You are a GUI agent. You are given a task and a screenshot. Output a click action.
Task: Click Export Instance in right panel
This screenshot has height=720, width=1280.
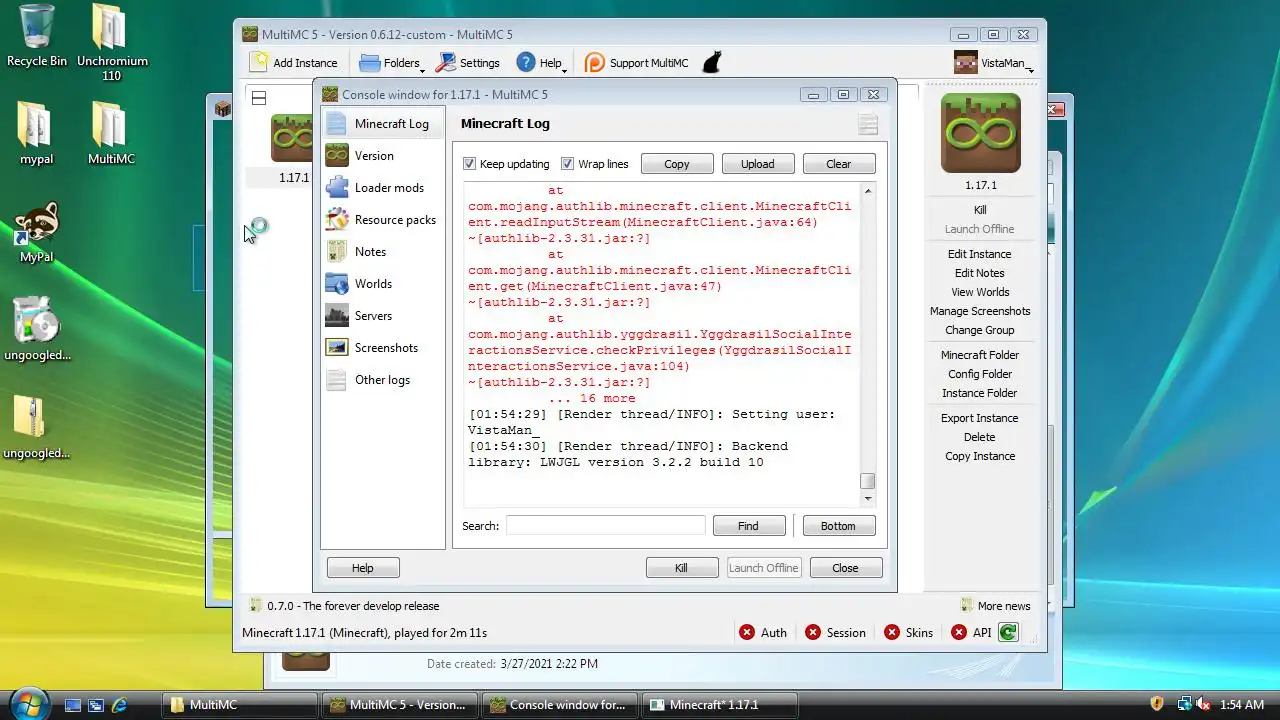click(x=980, y=418)
